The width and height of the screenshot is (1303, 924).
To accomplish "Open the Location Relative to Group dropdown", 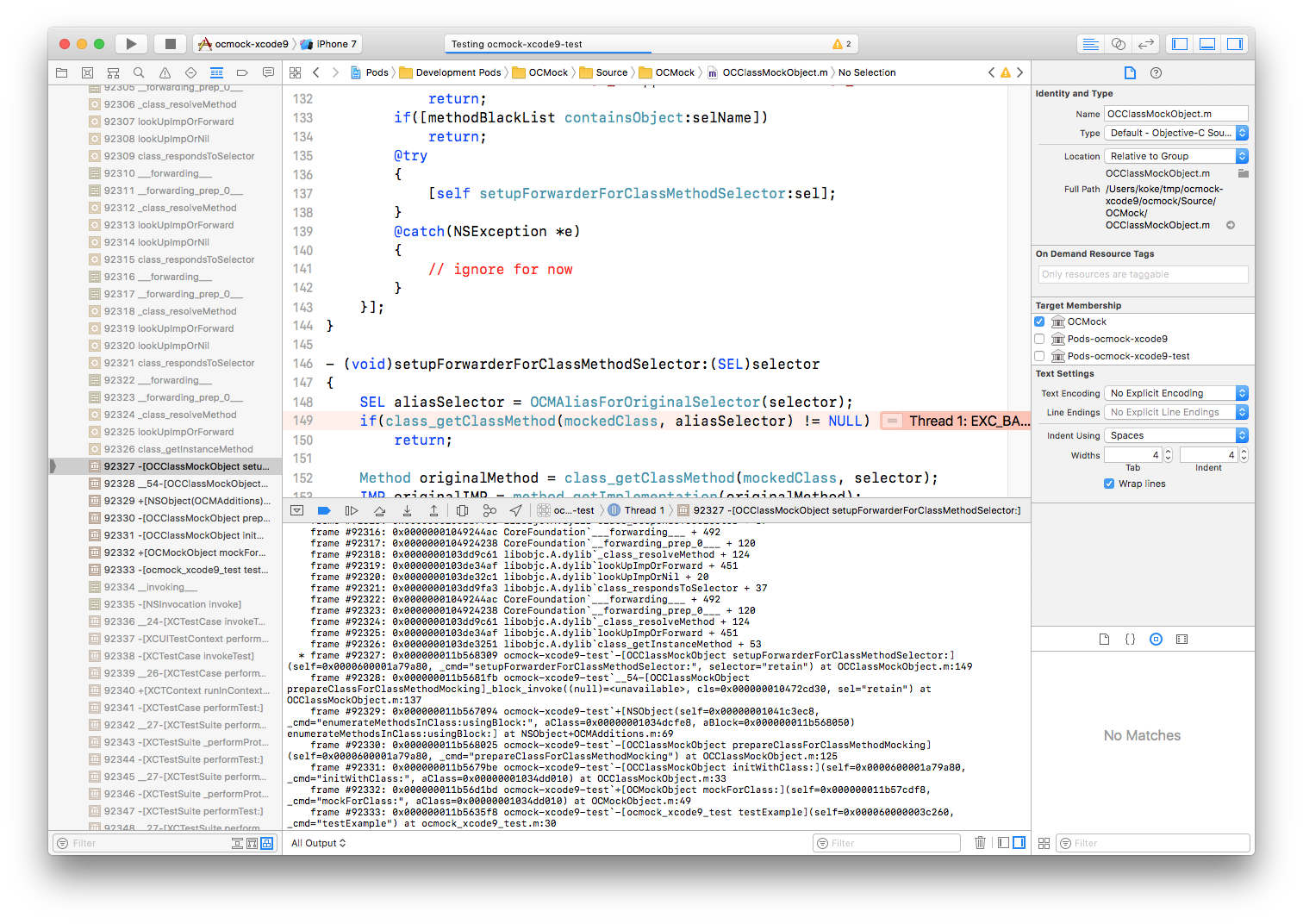I will click(1176, 156).
